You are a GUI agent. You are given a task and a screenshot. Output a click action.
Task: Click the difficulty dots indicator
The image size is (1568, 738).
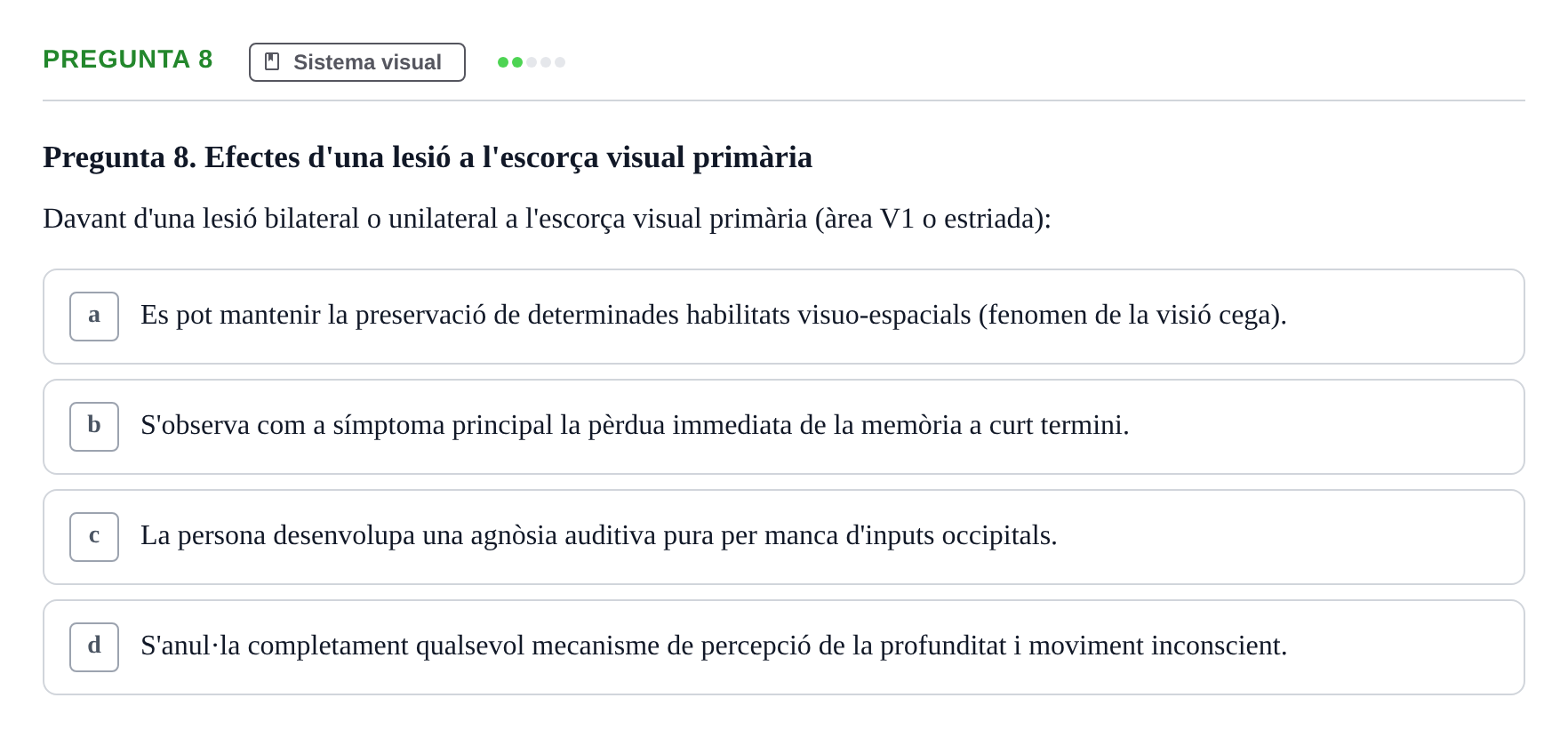tap(532, 62)
